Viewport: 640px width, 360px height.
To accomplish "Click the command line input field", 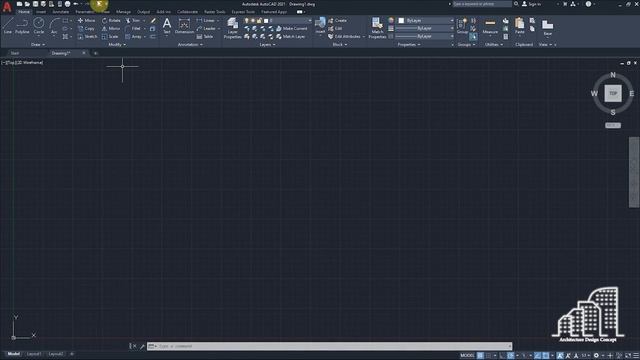I will point(329,346).
